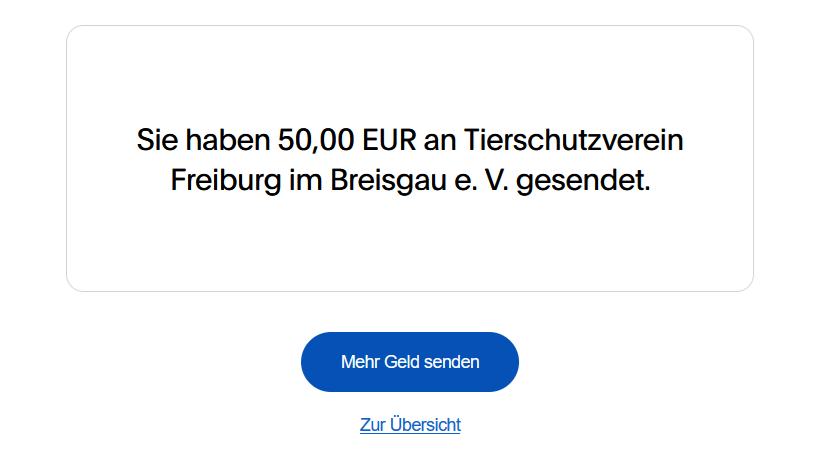Open the "Zur Übersicht" link
Image resolution: width=817 pixels, height=468 pixels.
tap(410, 425)
